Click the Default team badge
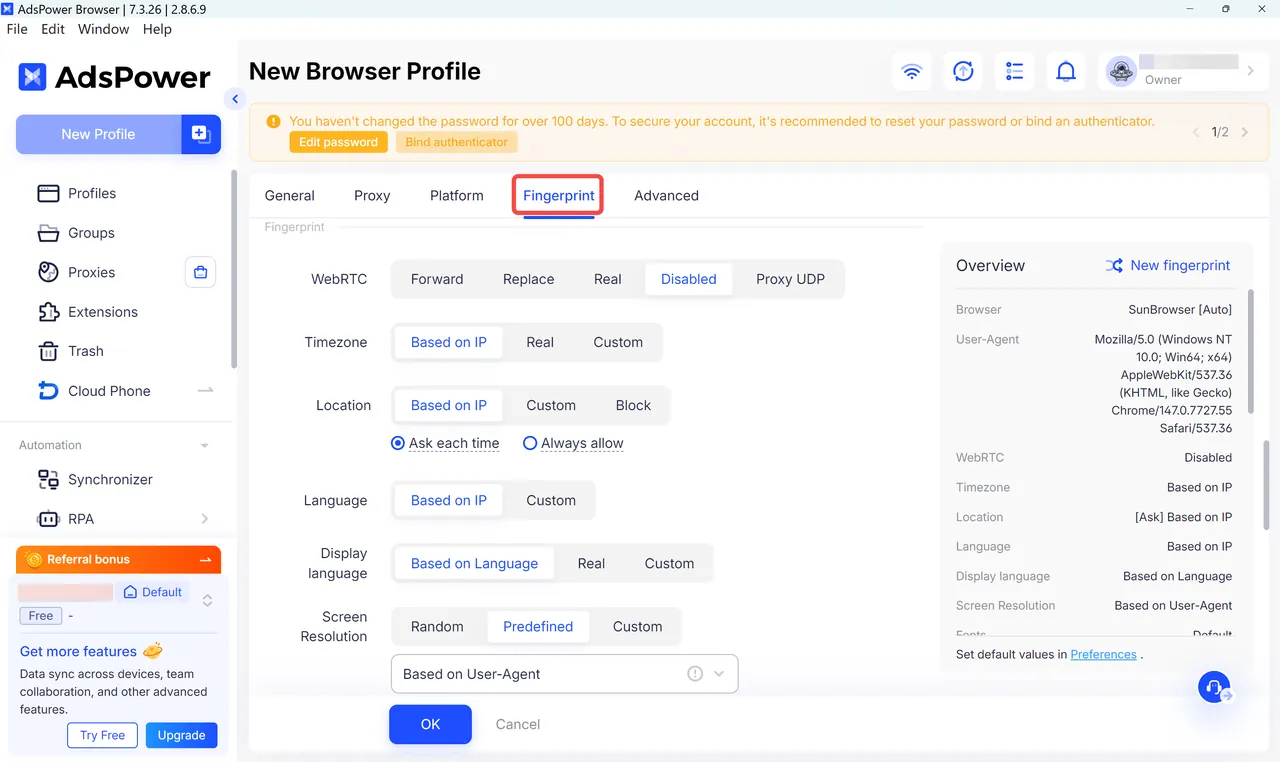This screenshot has width=1280, height=762. [153, 592]
